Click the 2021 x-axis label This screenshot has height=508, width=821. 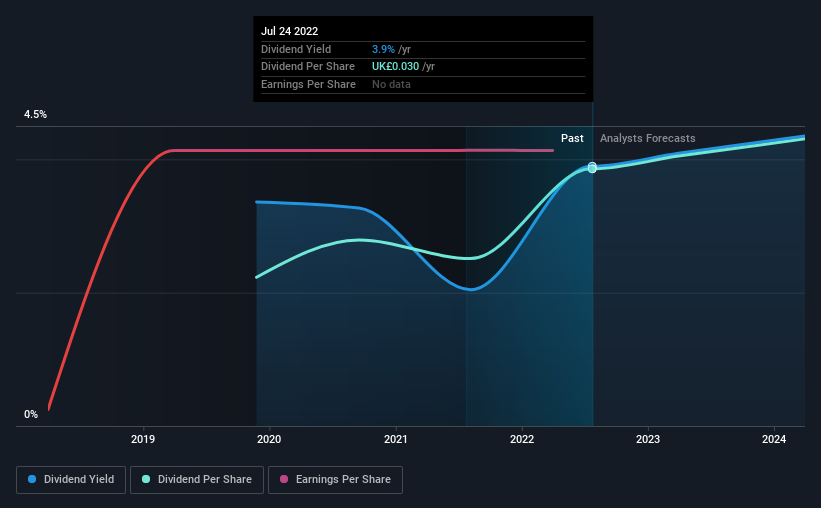tap(395, 439)
